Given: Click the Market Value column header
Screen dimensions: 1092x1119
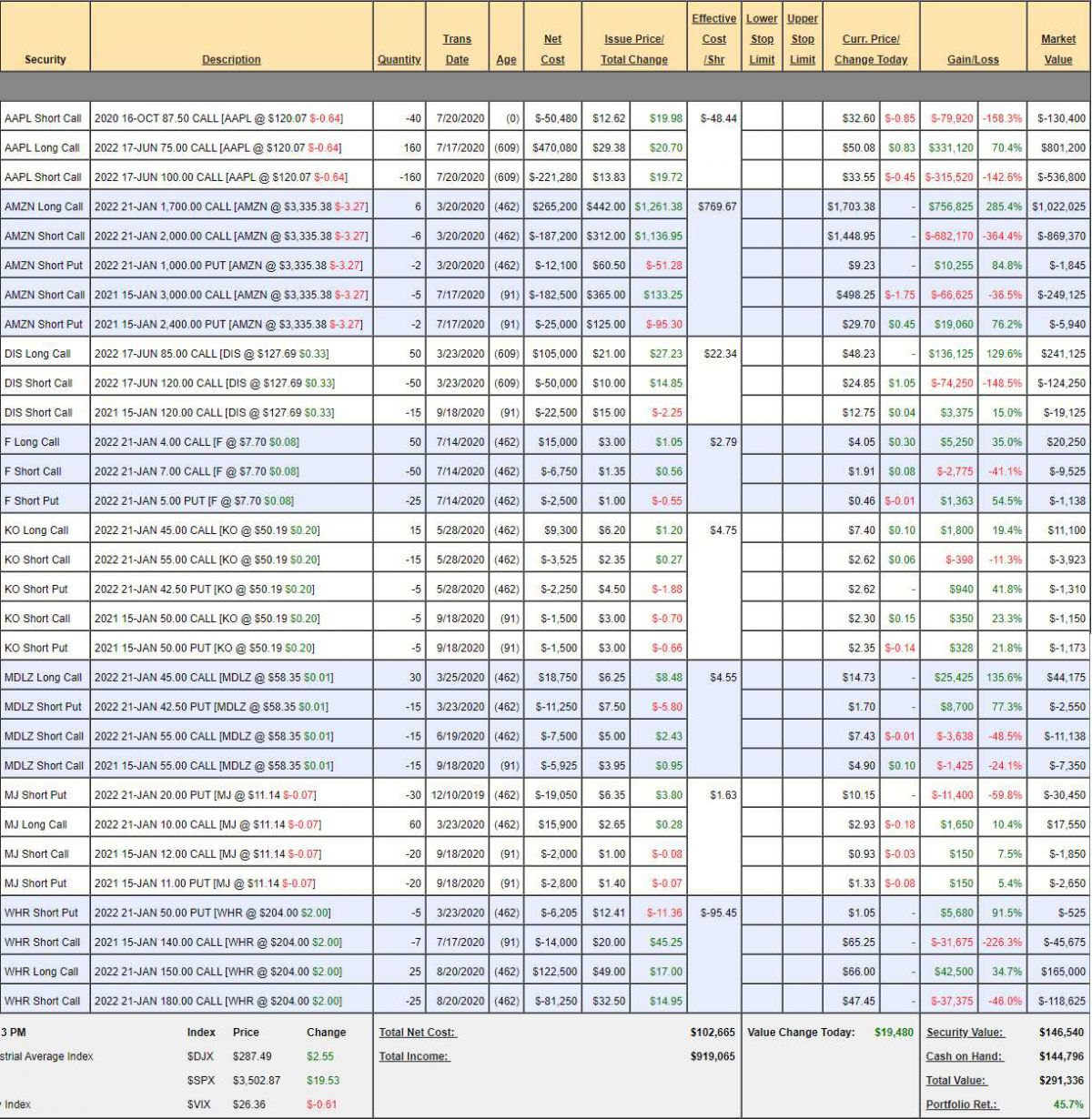Looking at the screenshot, I should point(1057,49).
